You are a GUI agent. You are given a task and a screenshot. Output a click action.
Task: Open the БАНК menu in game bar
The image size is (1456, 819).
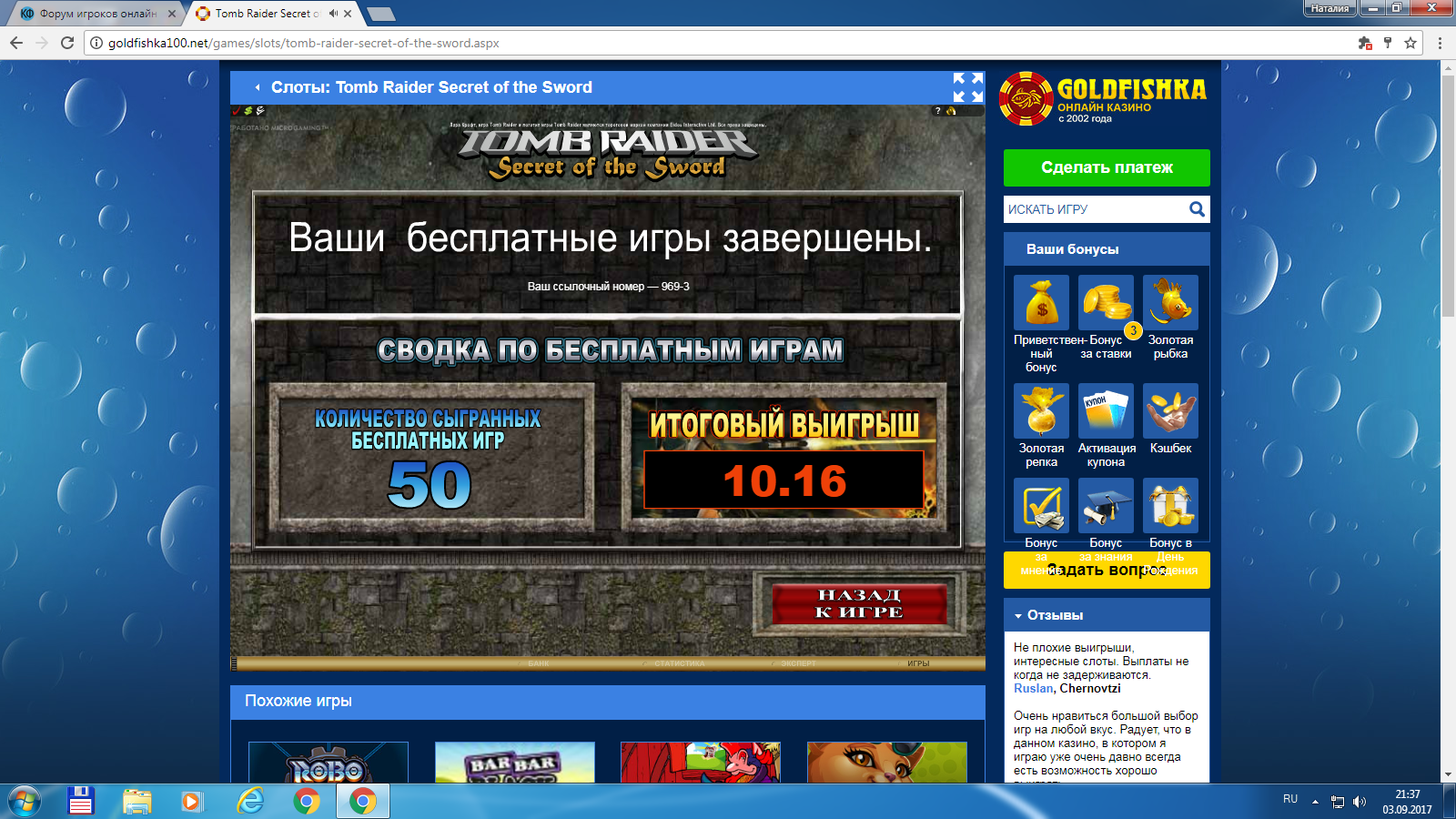pyautogui.click(x=538, y=663)
